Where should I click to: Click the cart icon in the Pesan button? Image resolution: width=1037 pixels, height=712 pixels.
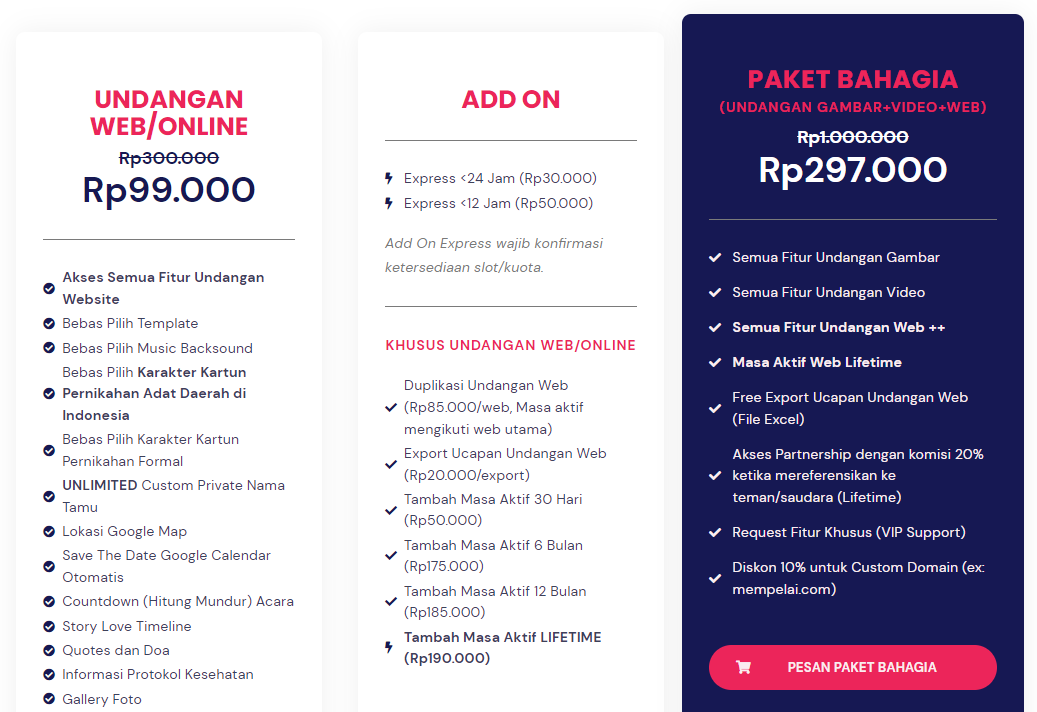tap(743, 667)
